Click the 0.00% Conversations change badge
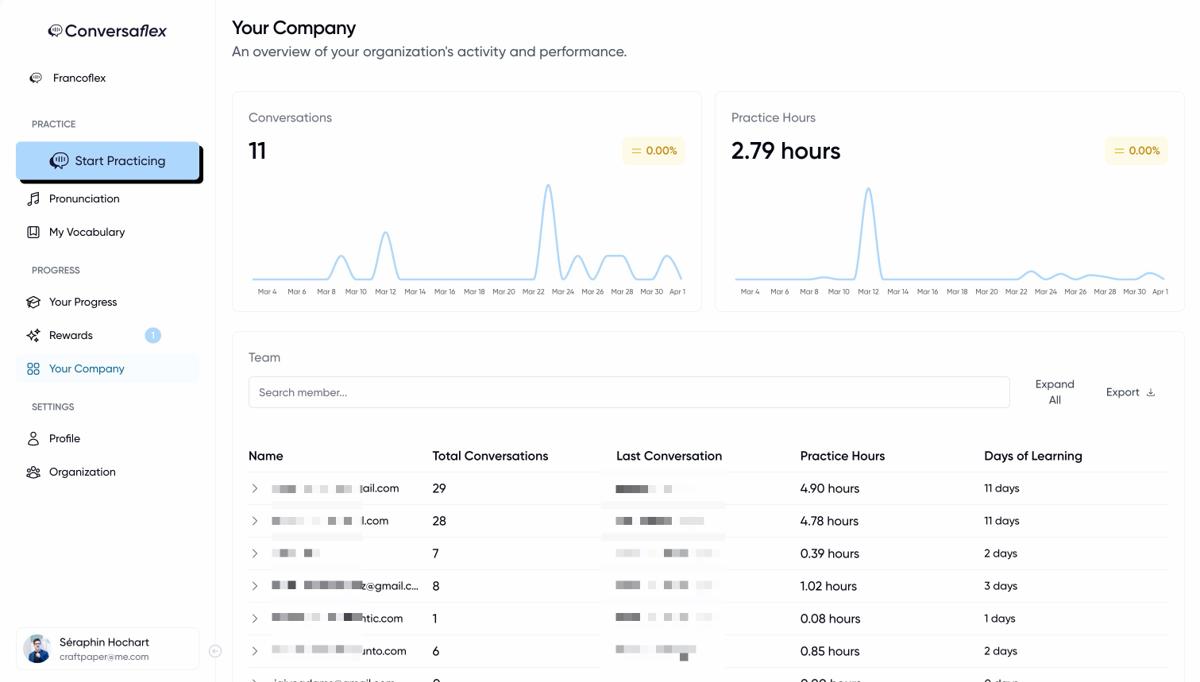1200x682 pixels. pyautogui.click(x=653, y=150)
